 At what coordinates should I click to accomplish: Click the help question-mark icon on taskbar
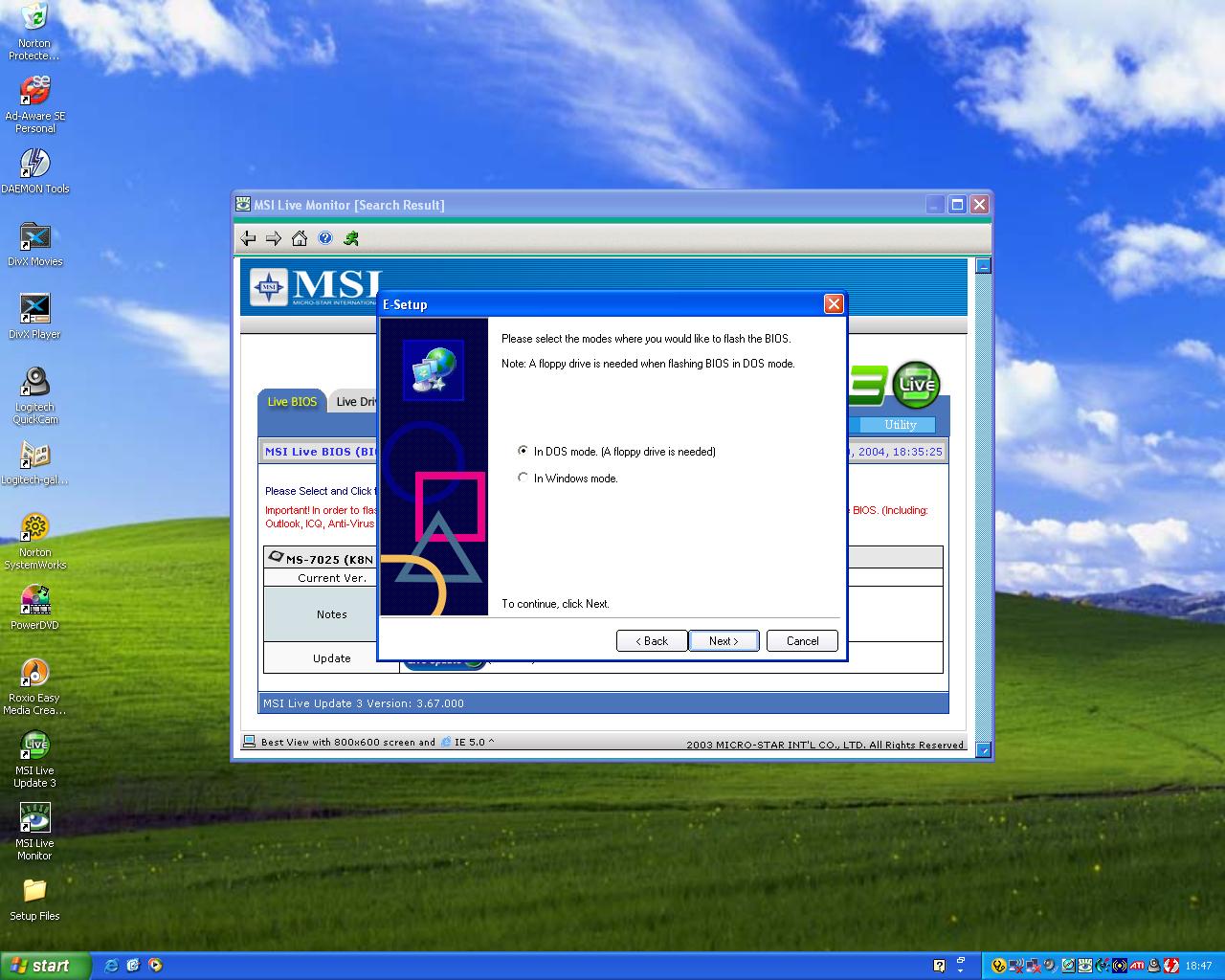click(939, 966)
